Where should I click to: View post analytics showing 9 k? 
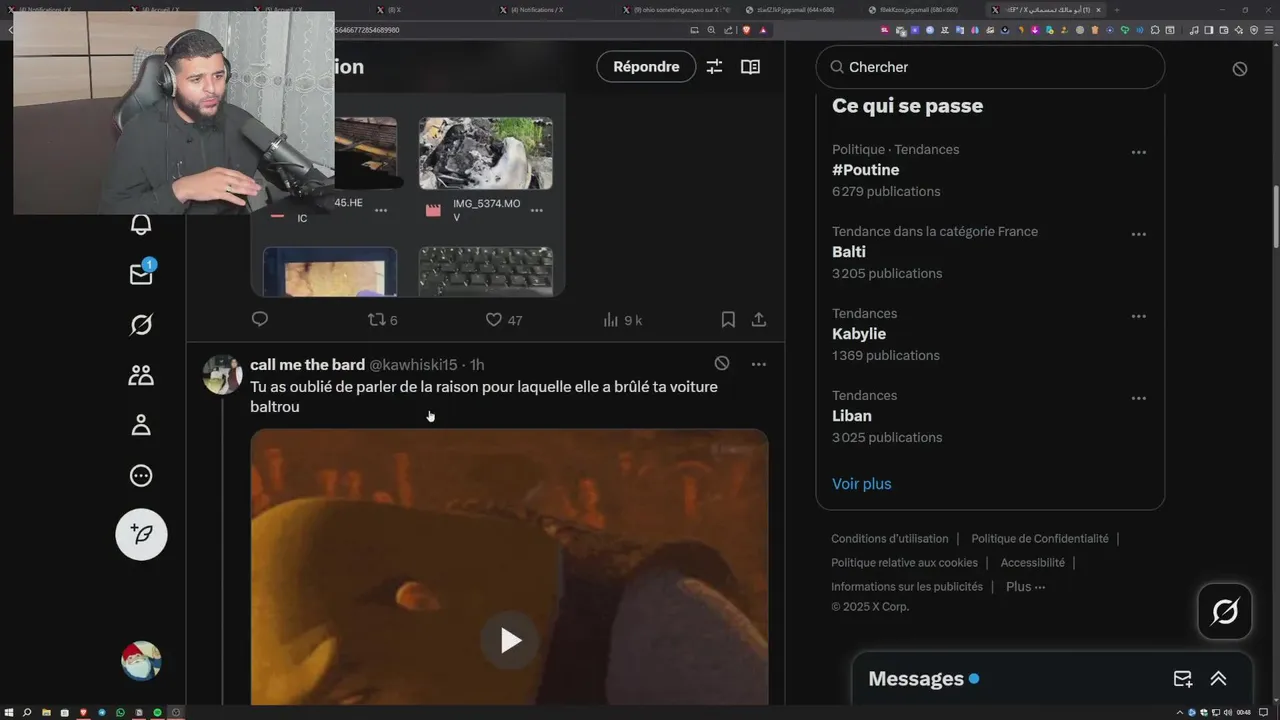(x=622, y=320)
